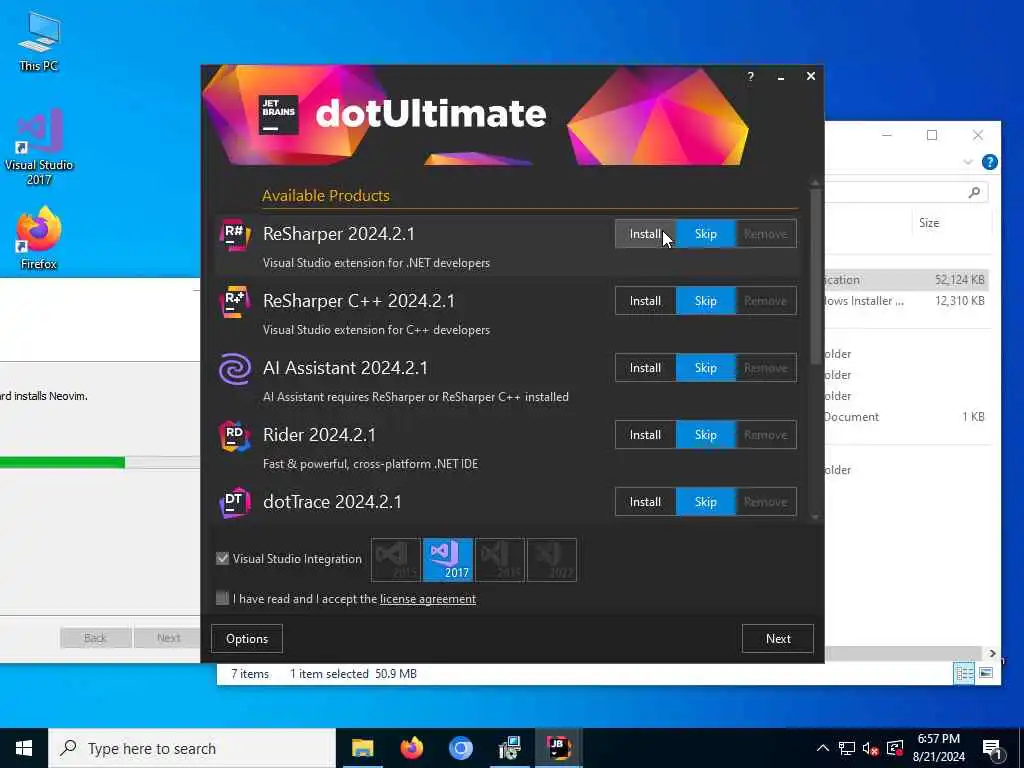
Task: Click the Type here to search box
Action: pos(192,748)
